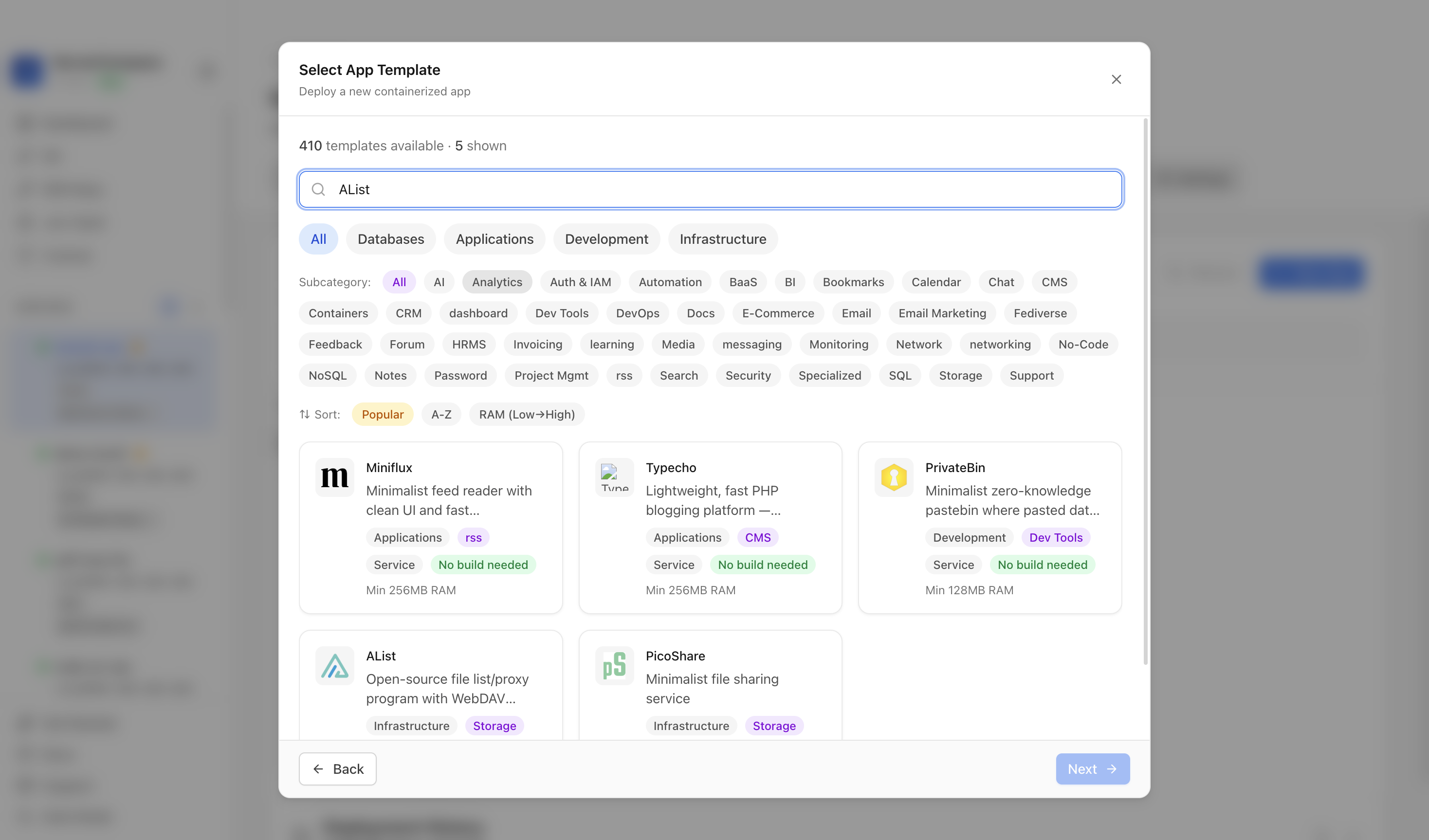Filter by Calendar subcategory

pyautogui.click(x=936, y=282)
